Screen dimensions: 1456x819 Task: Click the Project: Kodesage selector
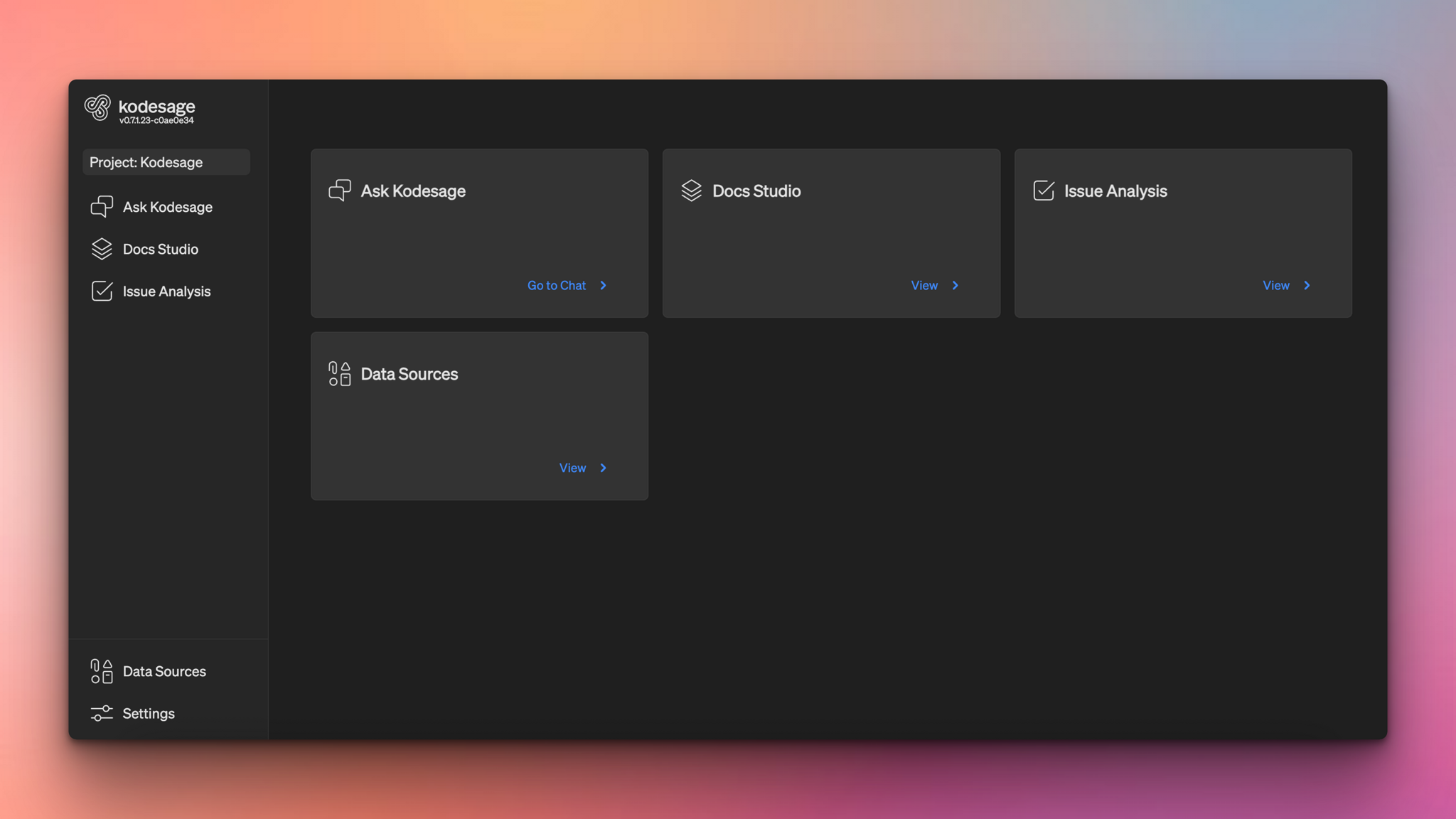pyautogui.click(x=166, y=162)
